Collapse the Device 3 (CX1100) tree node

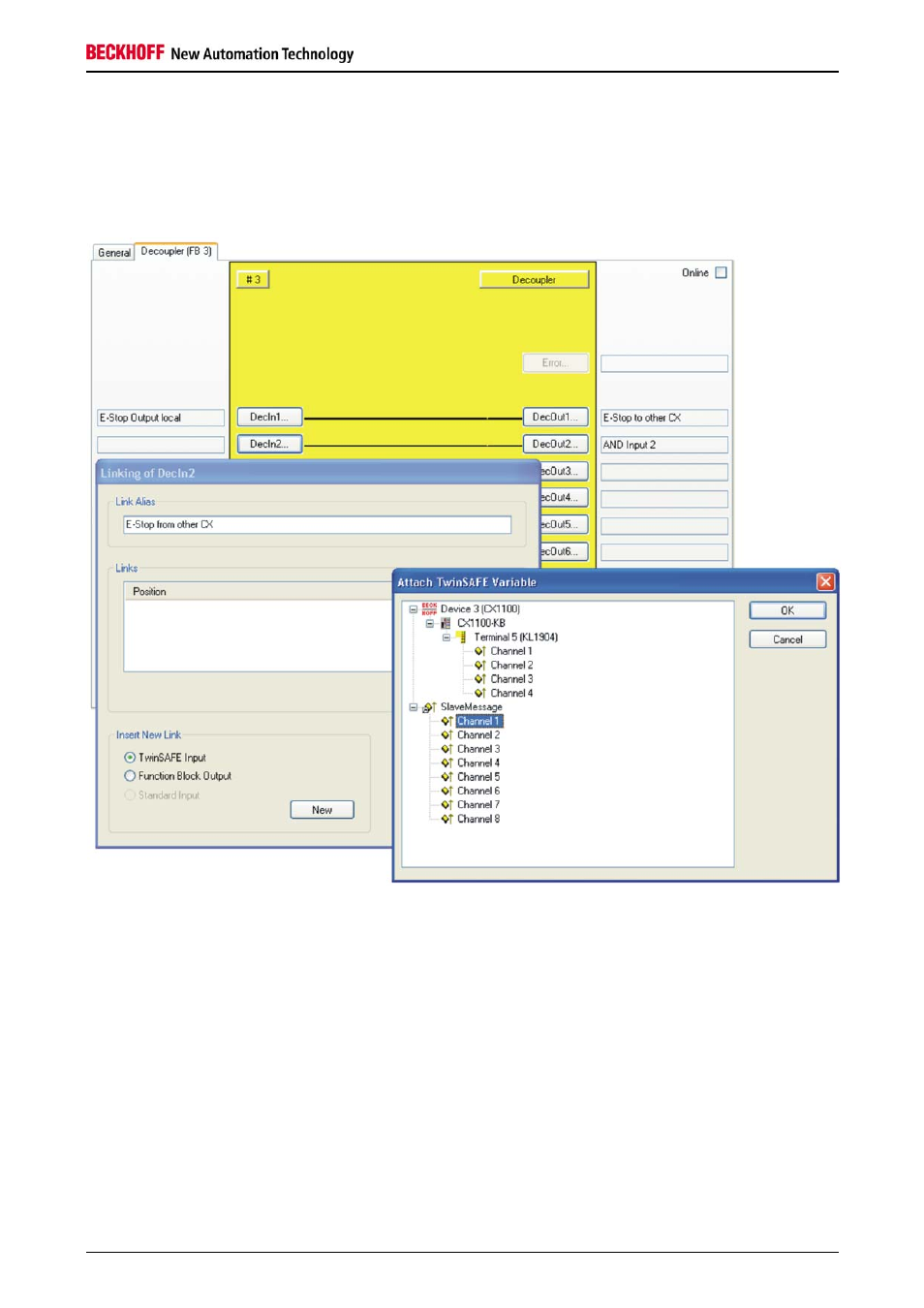414,609
